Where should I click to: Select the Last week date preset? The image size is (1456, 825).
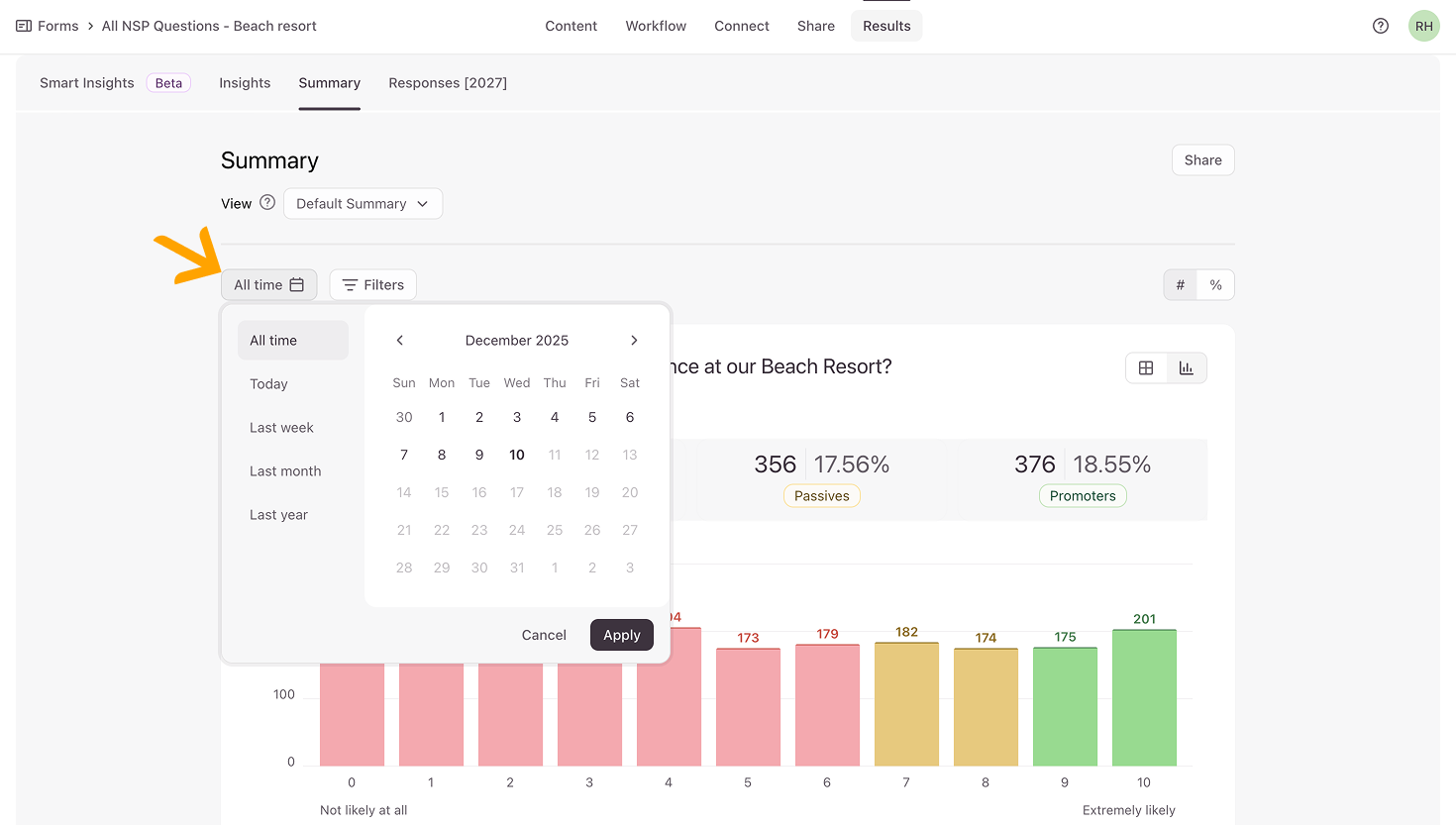281,428
